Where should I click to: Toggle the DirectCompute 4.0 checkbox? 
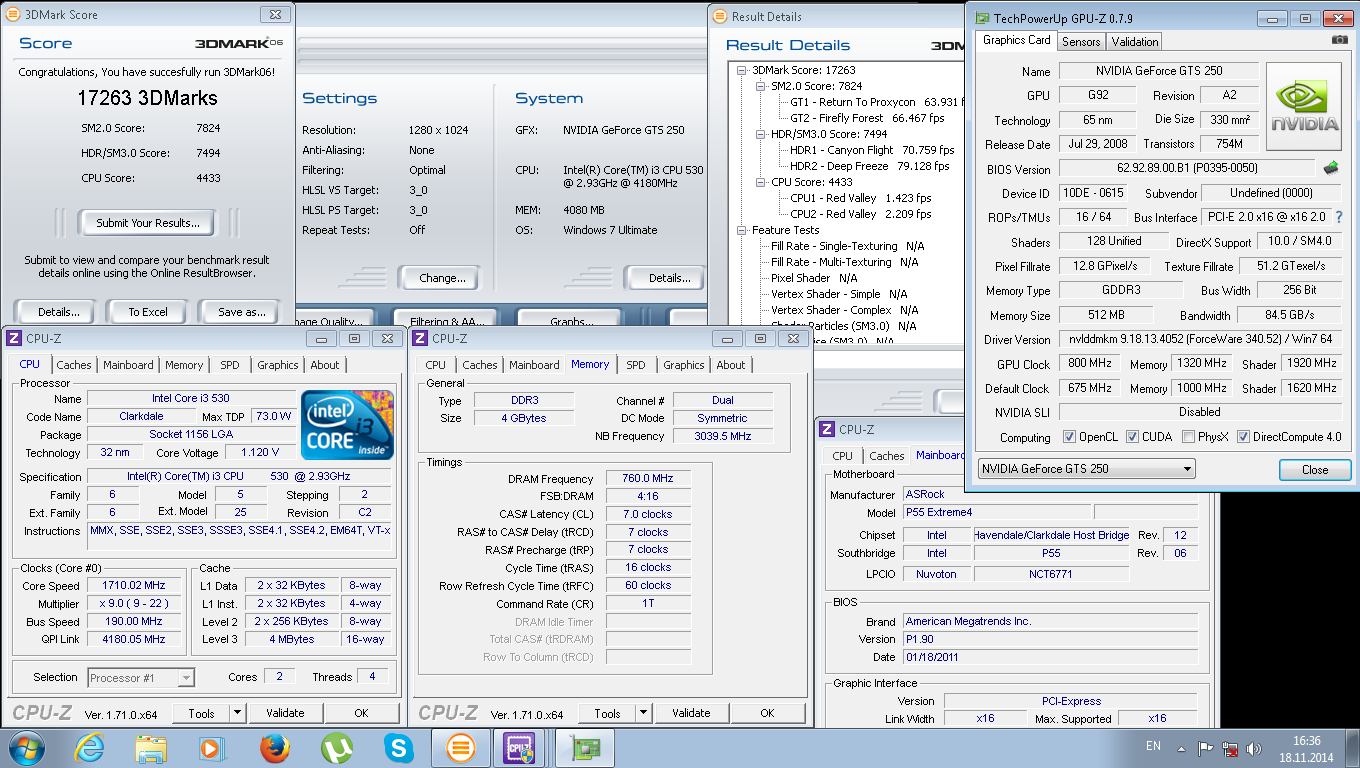(1244, 437)
